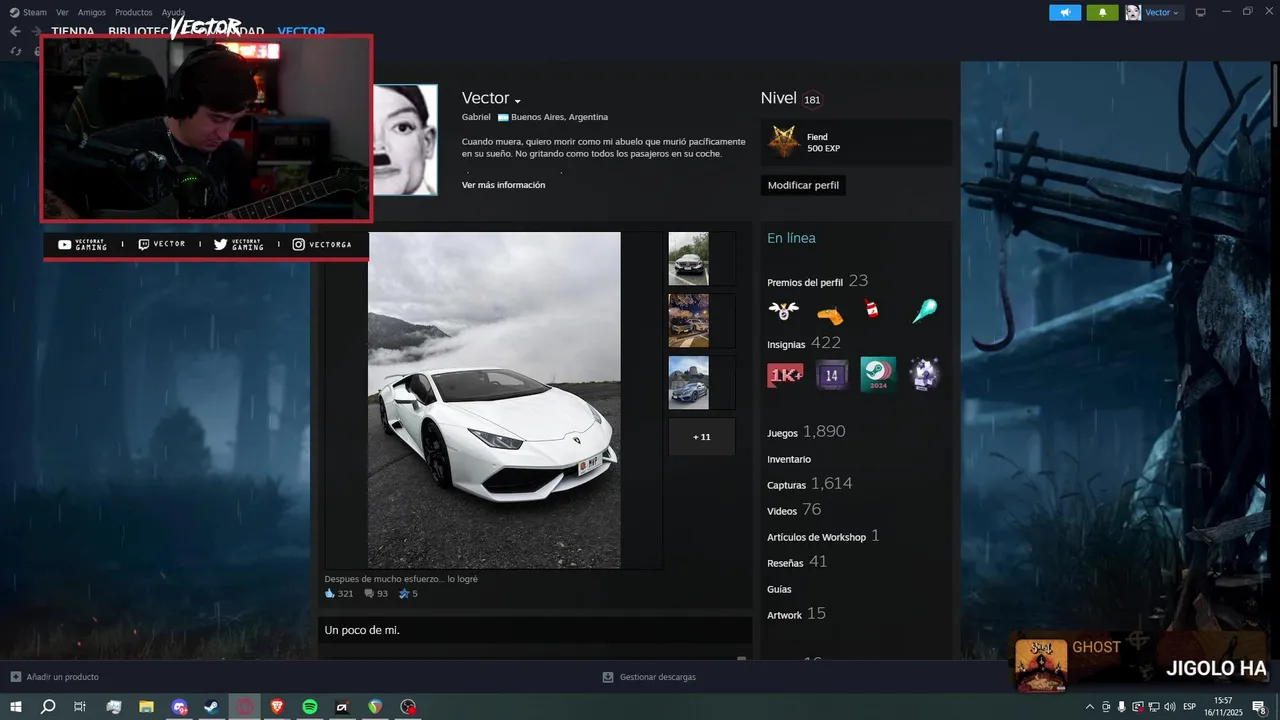The width and height of the screenshot is (1280, 720).
Task: Open the Steam announcements megaphone button
Action: click(x=1065, y=12)
